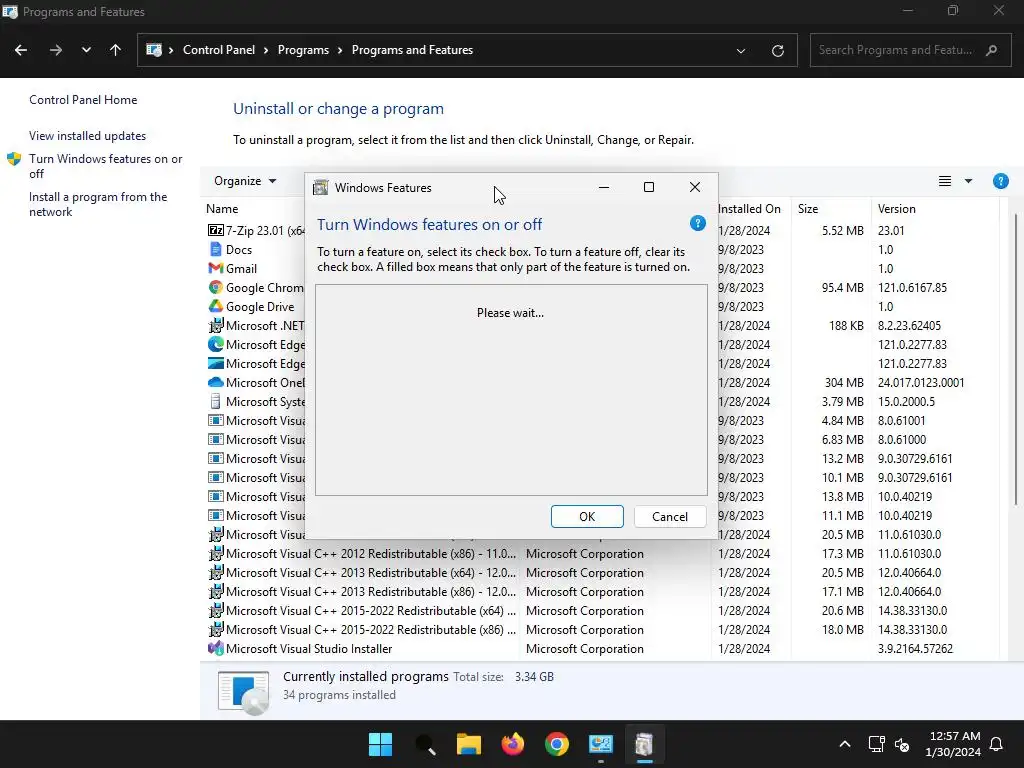Select Visual C++ 2013 Redistributable (x64) row

[x=602, y=573]
